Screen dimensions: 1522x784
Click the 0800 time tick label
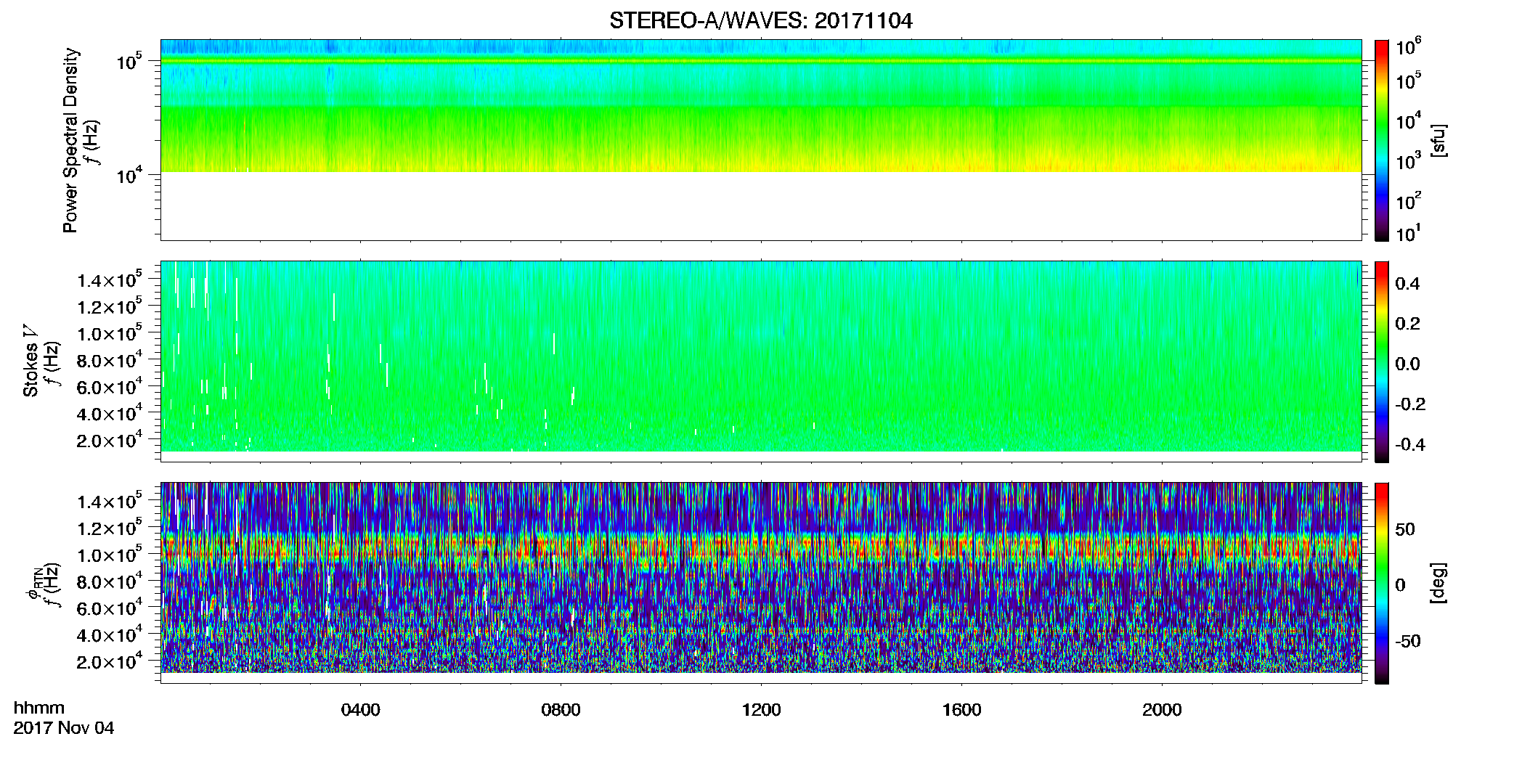561,710
